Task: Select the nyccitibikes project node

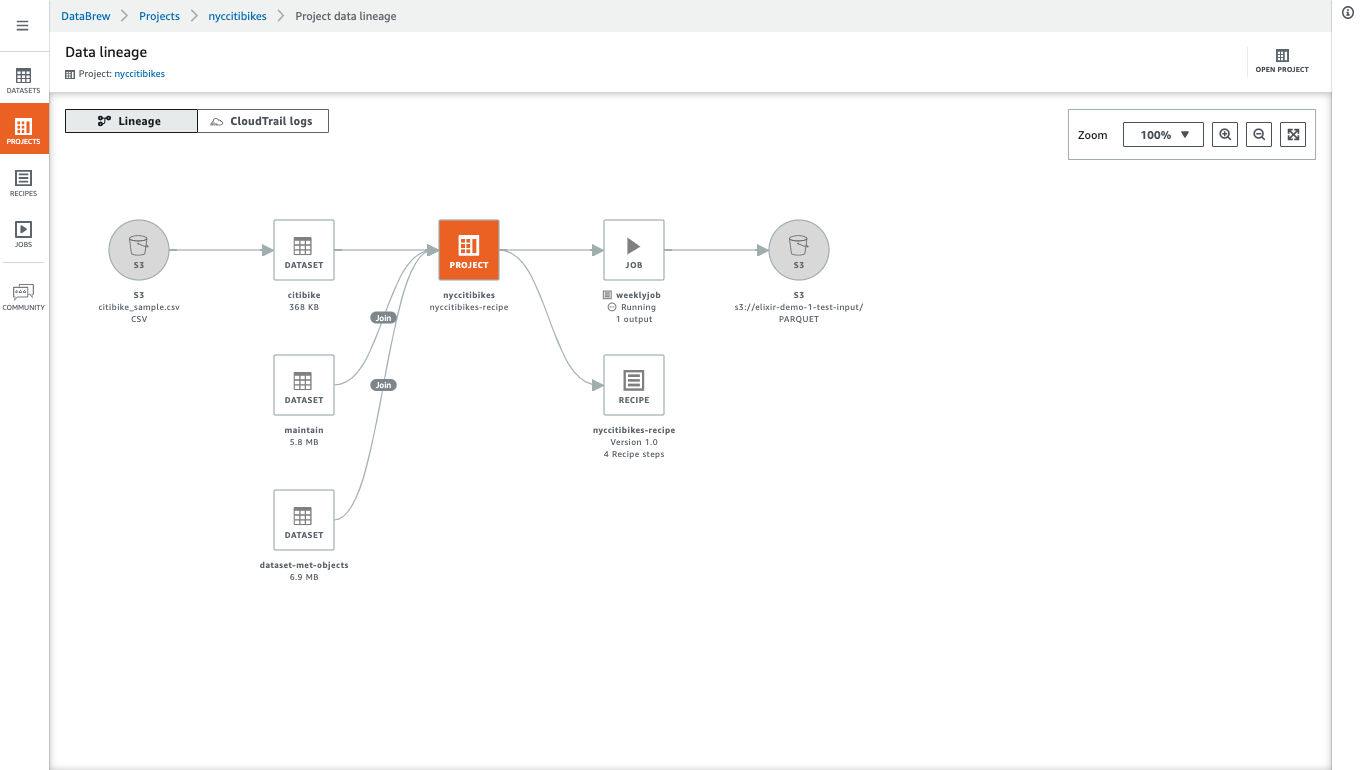Action: coord(468,249)
